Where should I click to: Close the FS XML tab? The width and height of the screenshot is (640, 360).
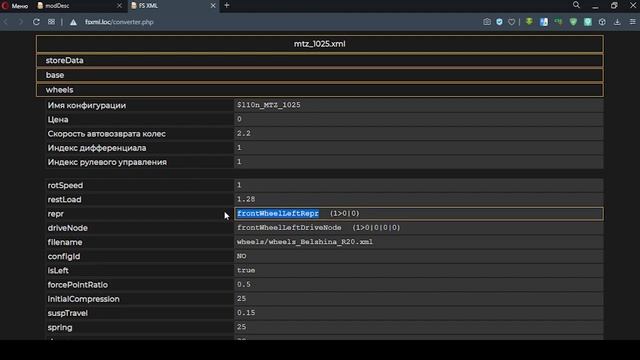pyautogui.click(x=213, y=6)
